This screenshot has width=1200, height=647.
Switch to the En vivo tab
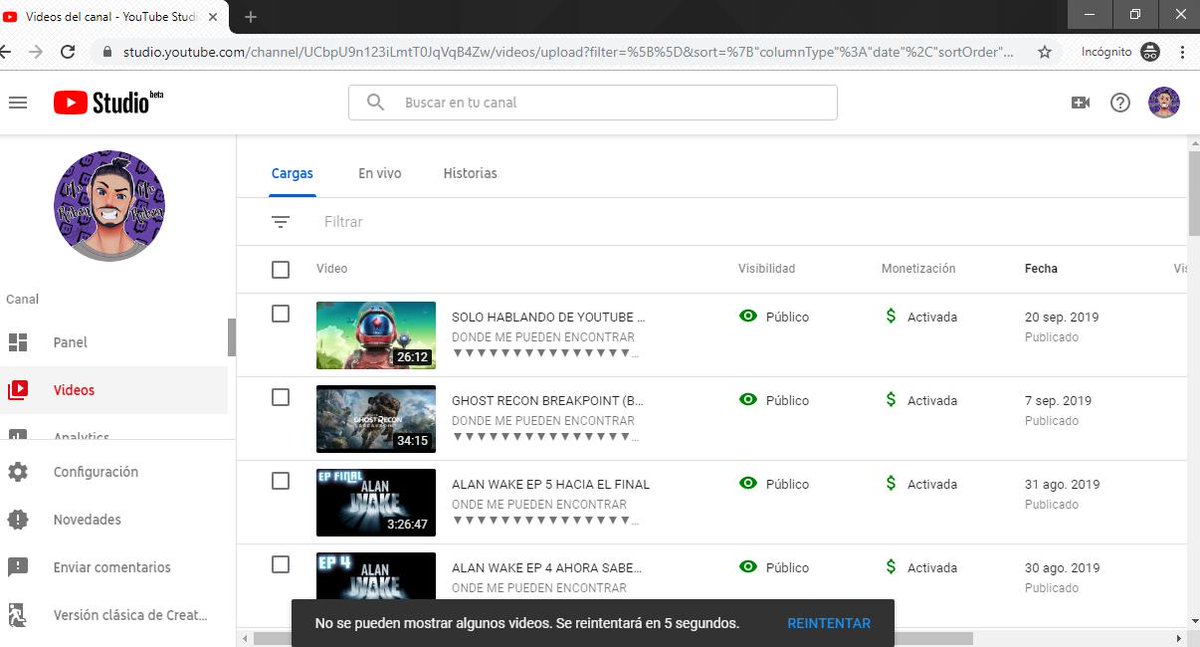click(x=380, y=173)
